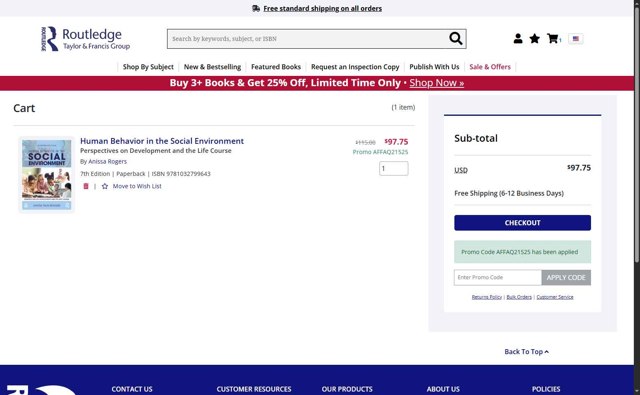Click Back To Top link

tap(527, 351)
